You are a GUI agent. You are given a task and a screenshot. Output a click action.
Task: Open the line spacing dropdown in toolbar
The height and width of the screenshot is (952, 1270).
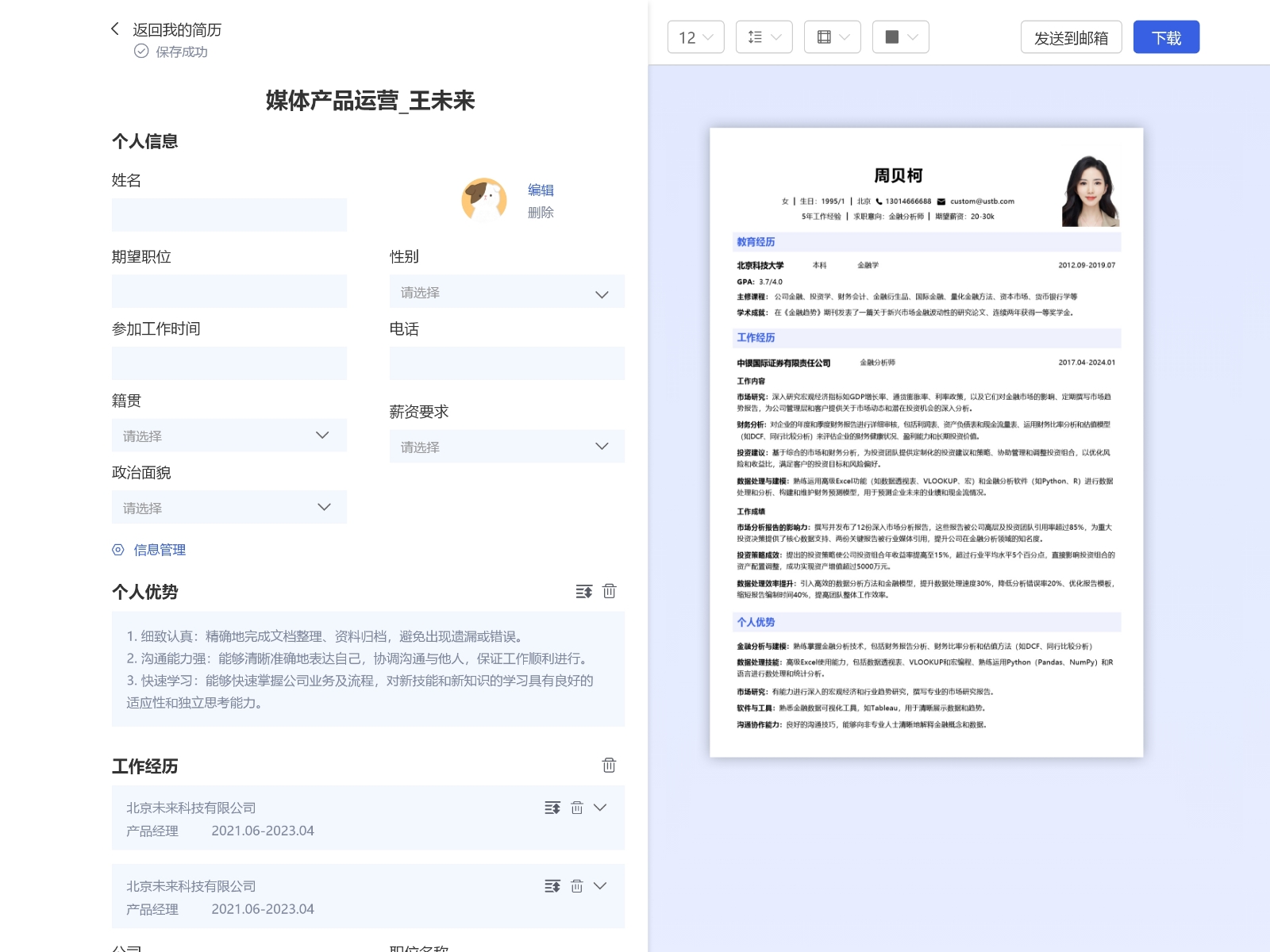click(764, 37)
